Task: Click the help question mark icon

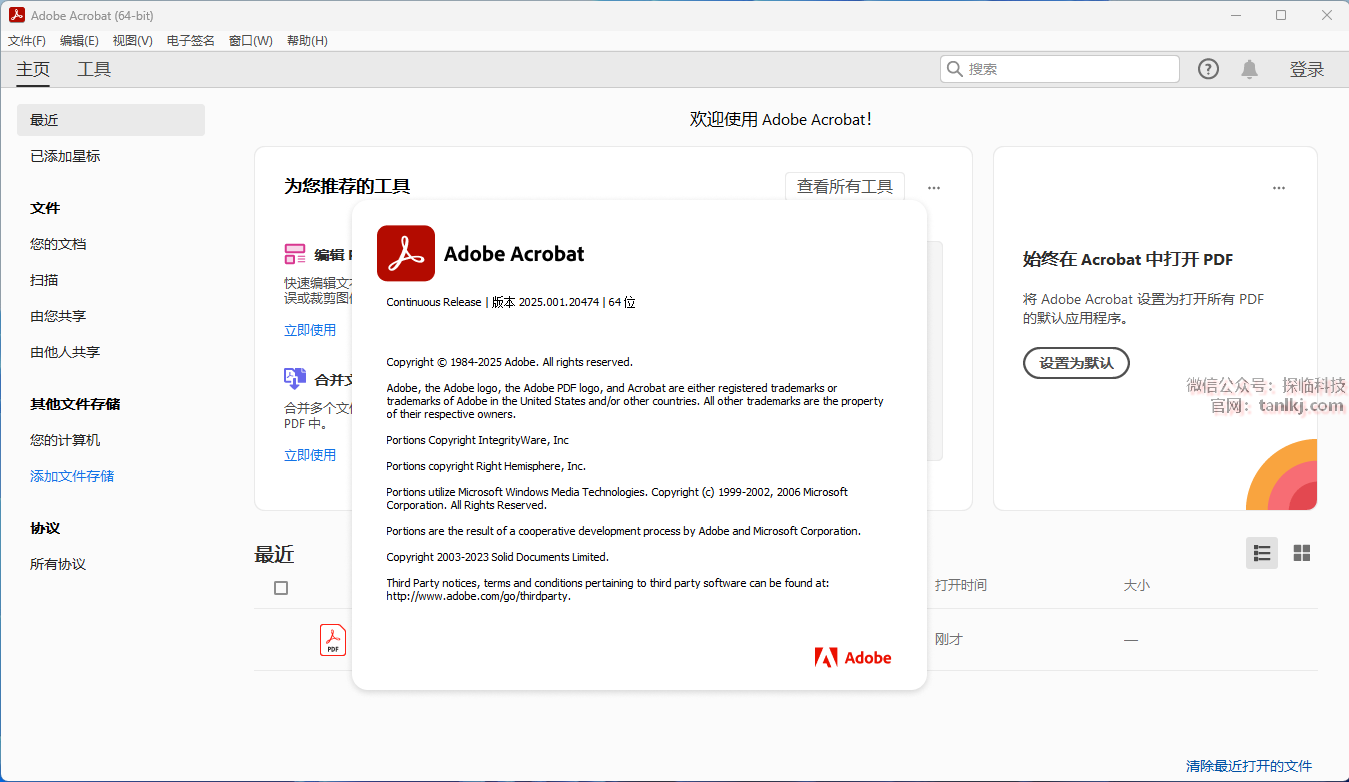Action: pos(1208,69)
